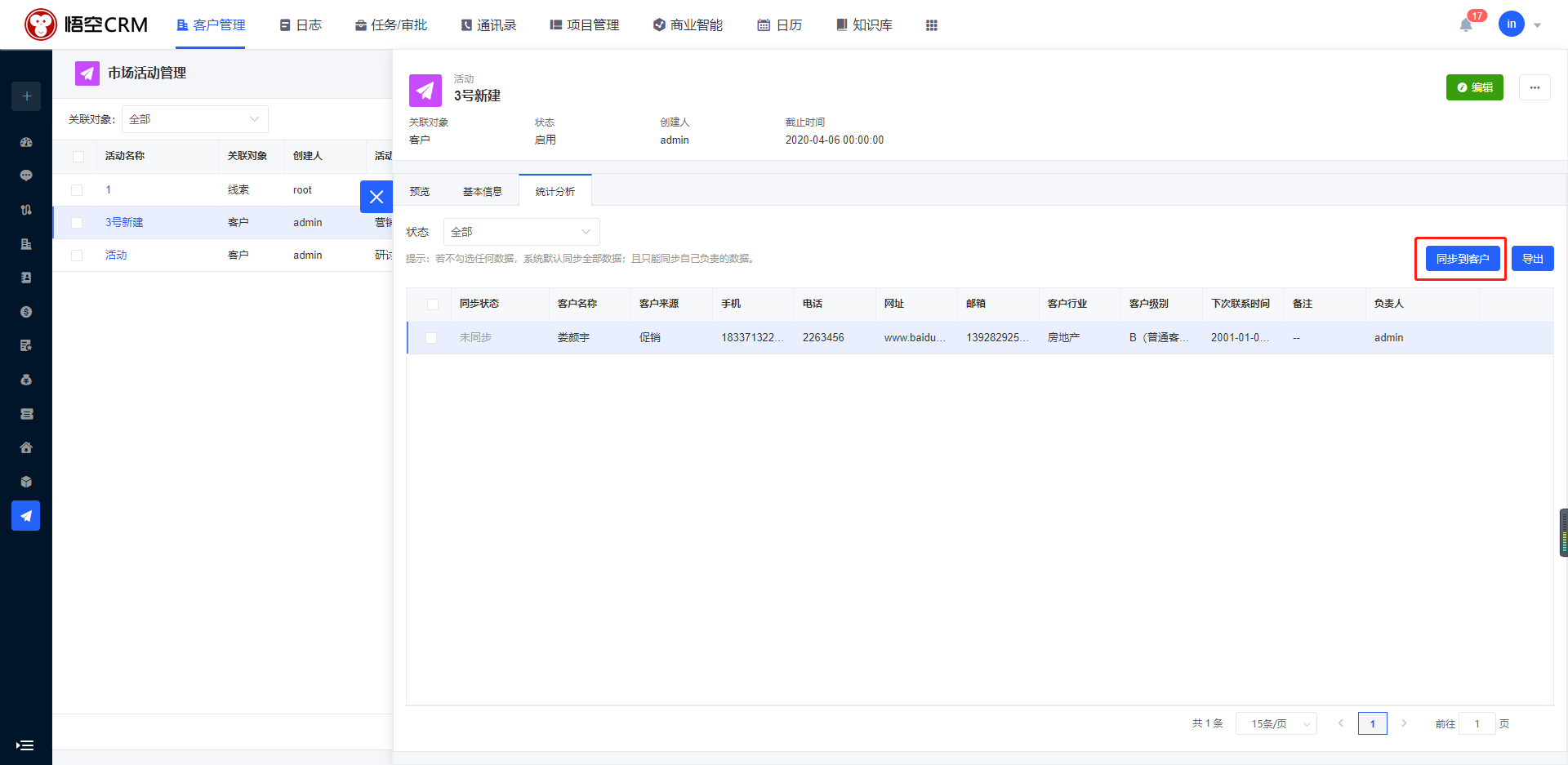Viewport: 1568px width, 765px height.
Task: Open the contacts card icon in sidebar
Action: coord(26,278)
